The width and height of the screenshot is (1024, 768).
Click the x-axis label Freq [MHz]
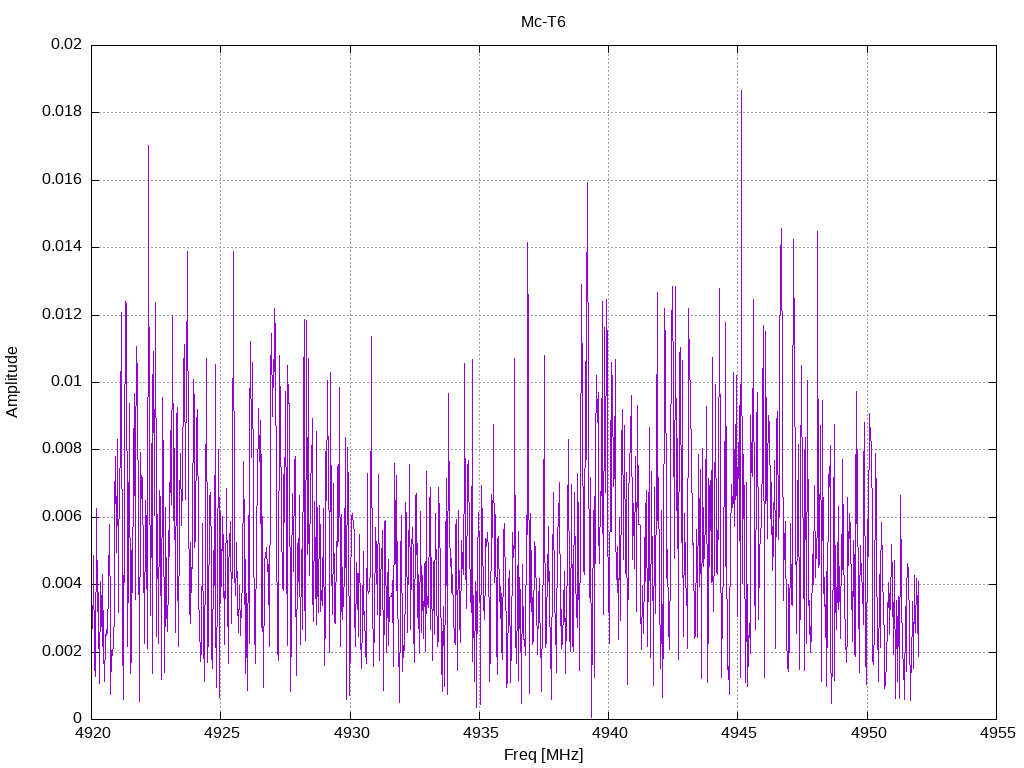click(x=543, y=755)
